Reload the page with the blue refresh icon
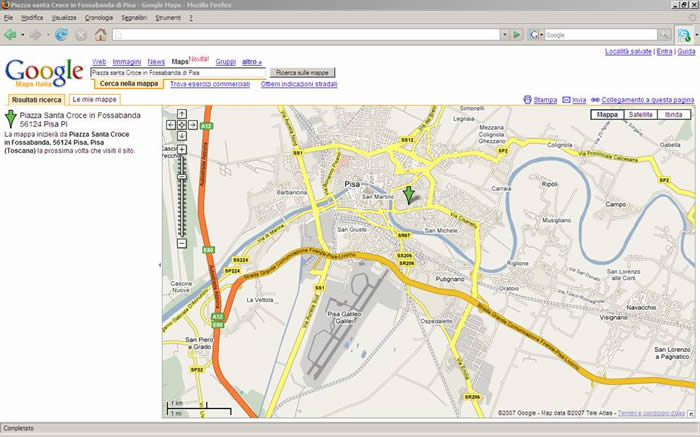The height and width of the screenshot is (437, 700). click(x=61, y=34)
